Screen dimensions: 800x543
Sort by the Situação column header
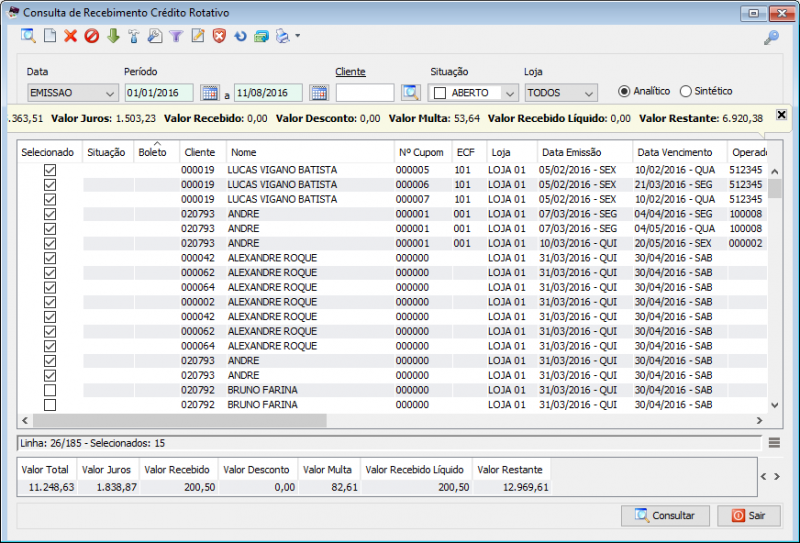pyautogui.click(x=108, y=152)
